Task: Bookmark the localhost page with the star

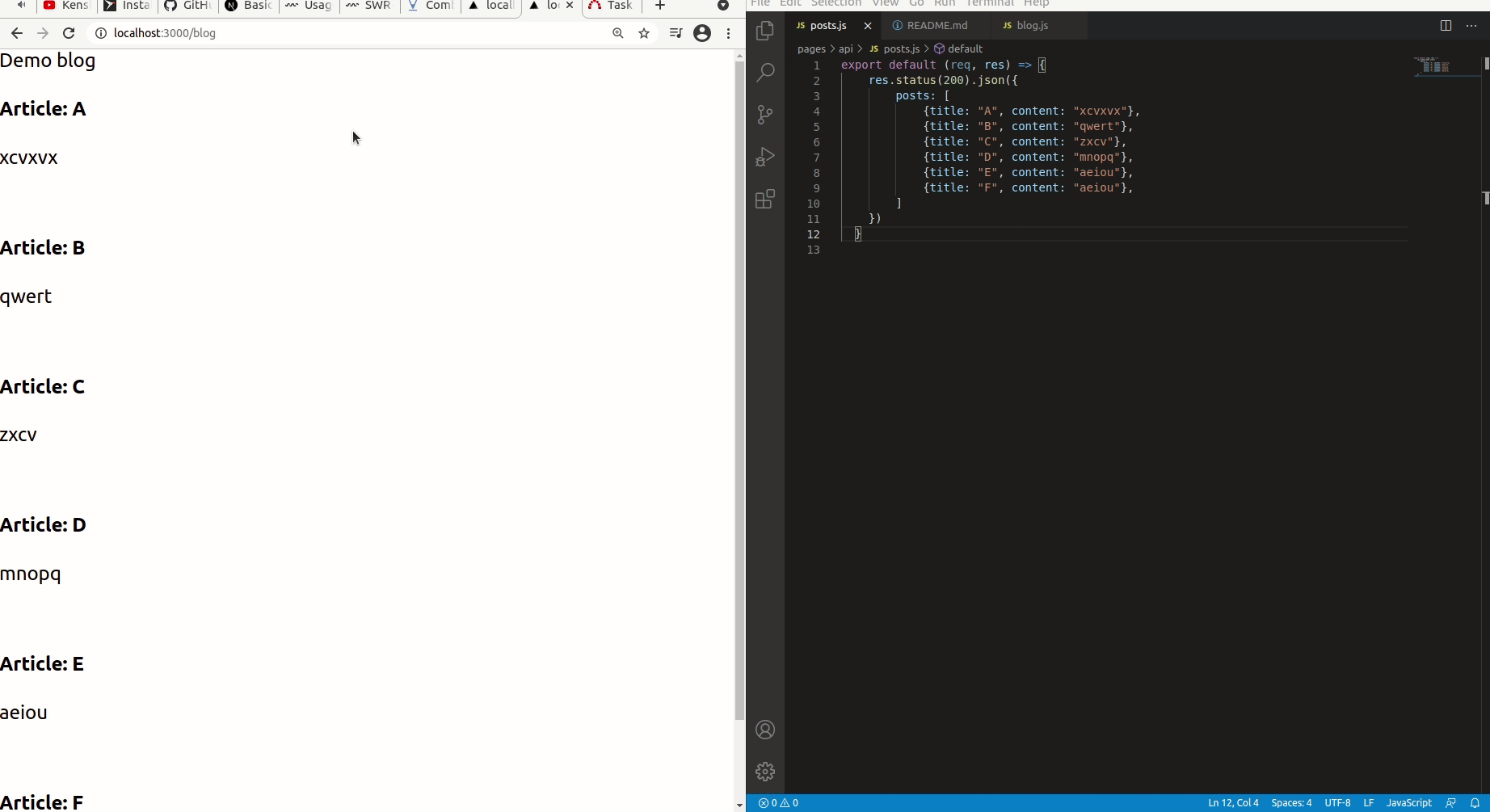Action: coord(644,33)
